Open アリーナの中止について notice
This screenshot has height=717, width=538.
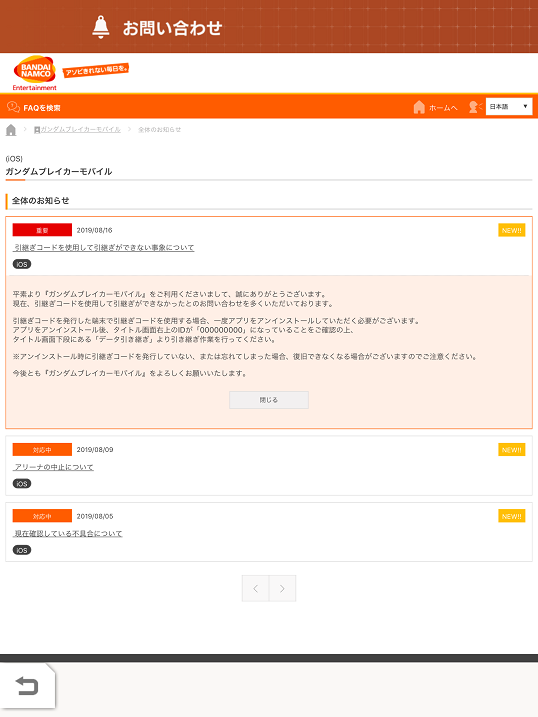(53, 467)
